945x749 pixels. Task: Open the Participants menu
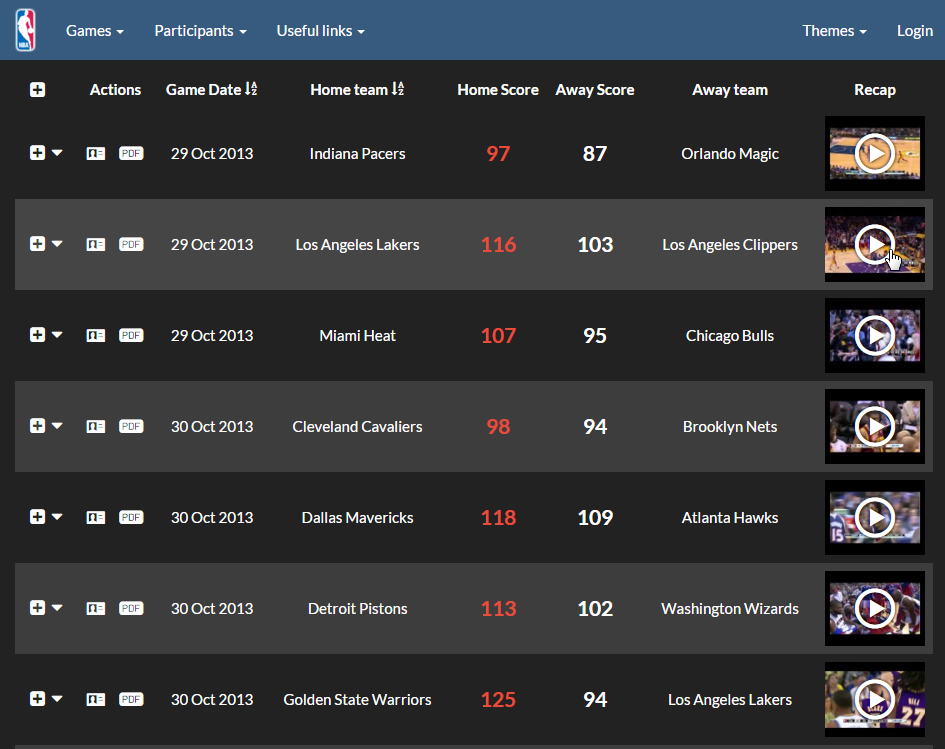click(x=200, y=31)
